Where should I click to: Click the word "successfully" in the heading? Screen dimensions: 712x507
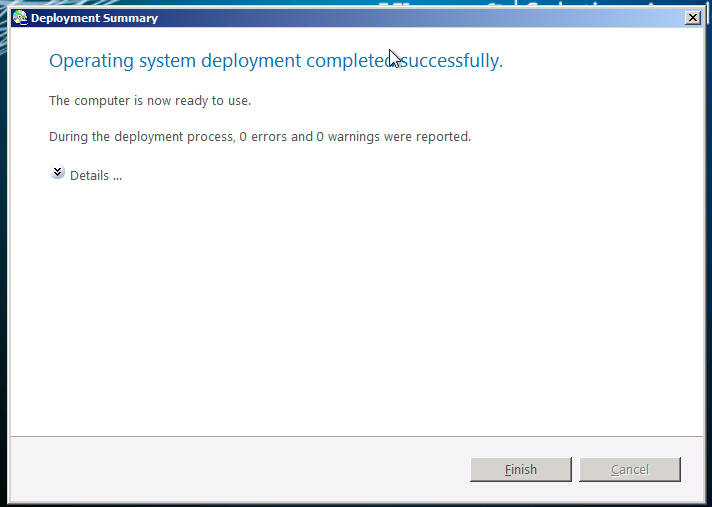[452, 61]
